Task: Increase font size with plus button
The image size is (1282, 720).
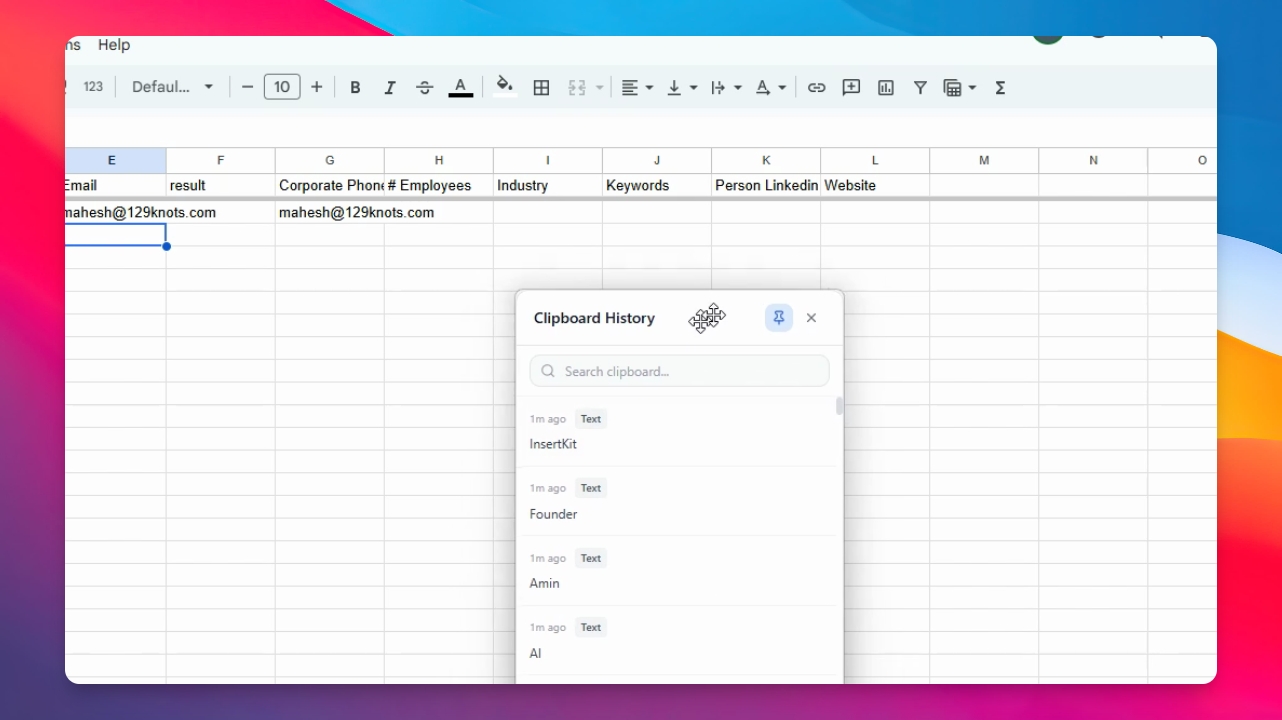Action: (x=316, y=87)
